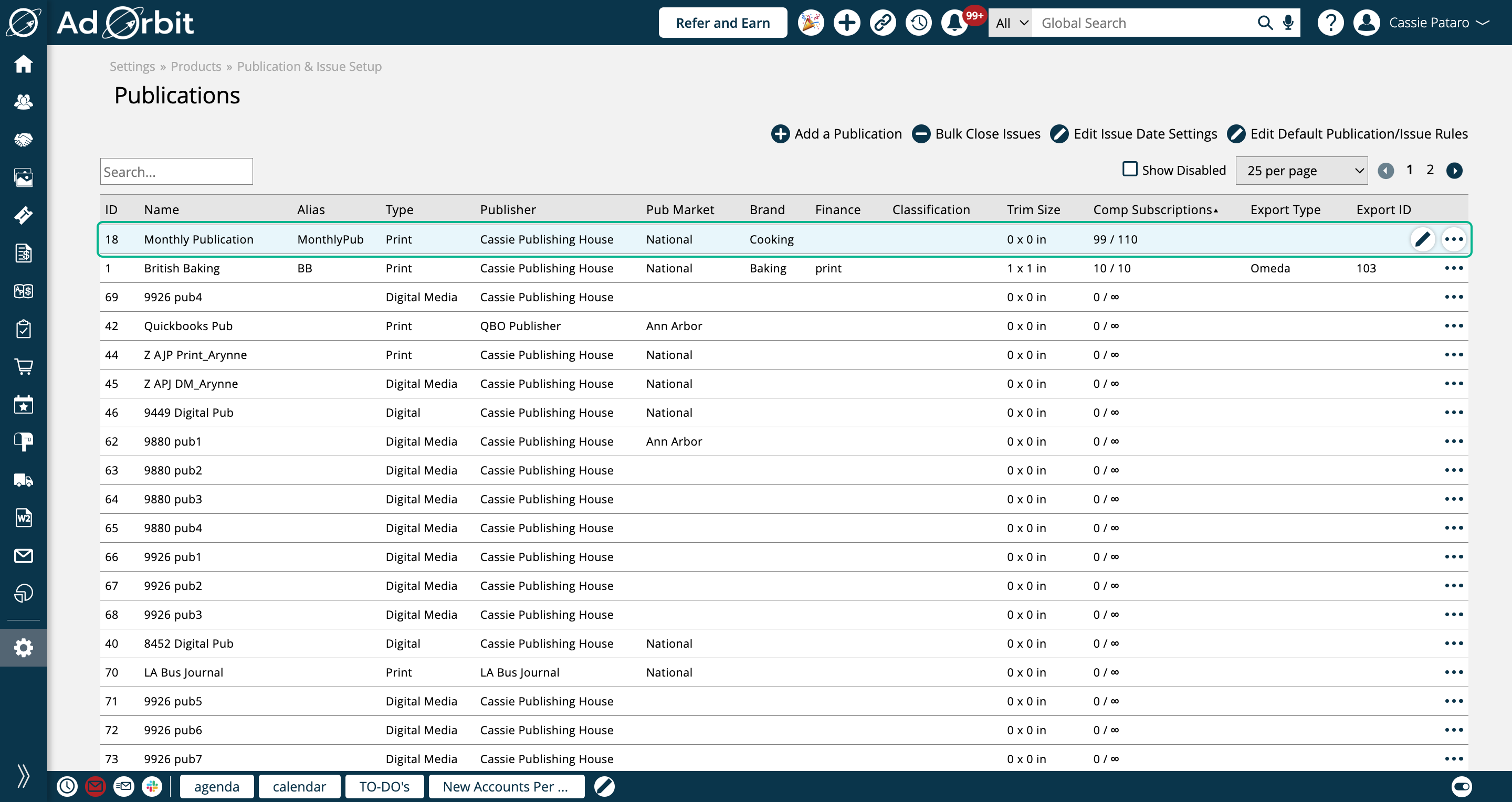
Task: Open actions menu for LA Bus Journal row
Action: (x=1454, y=672)
